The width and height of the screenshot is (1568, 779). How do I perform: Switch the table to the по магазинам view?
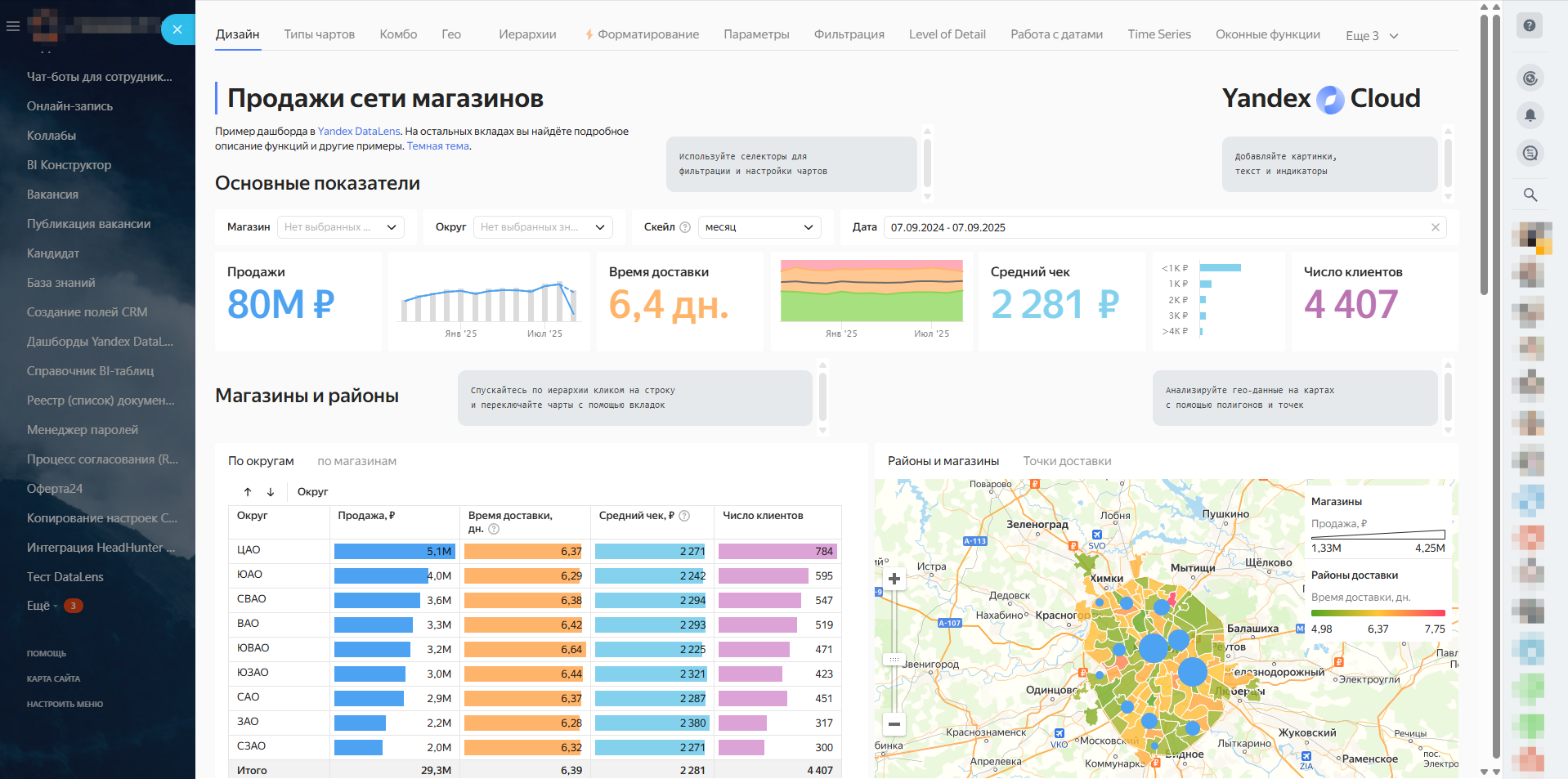356,461
